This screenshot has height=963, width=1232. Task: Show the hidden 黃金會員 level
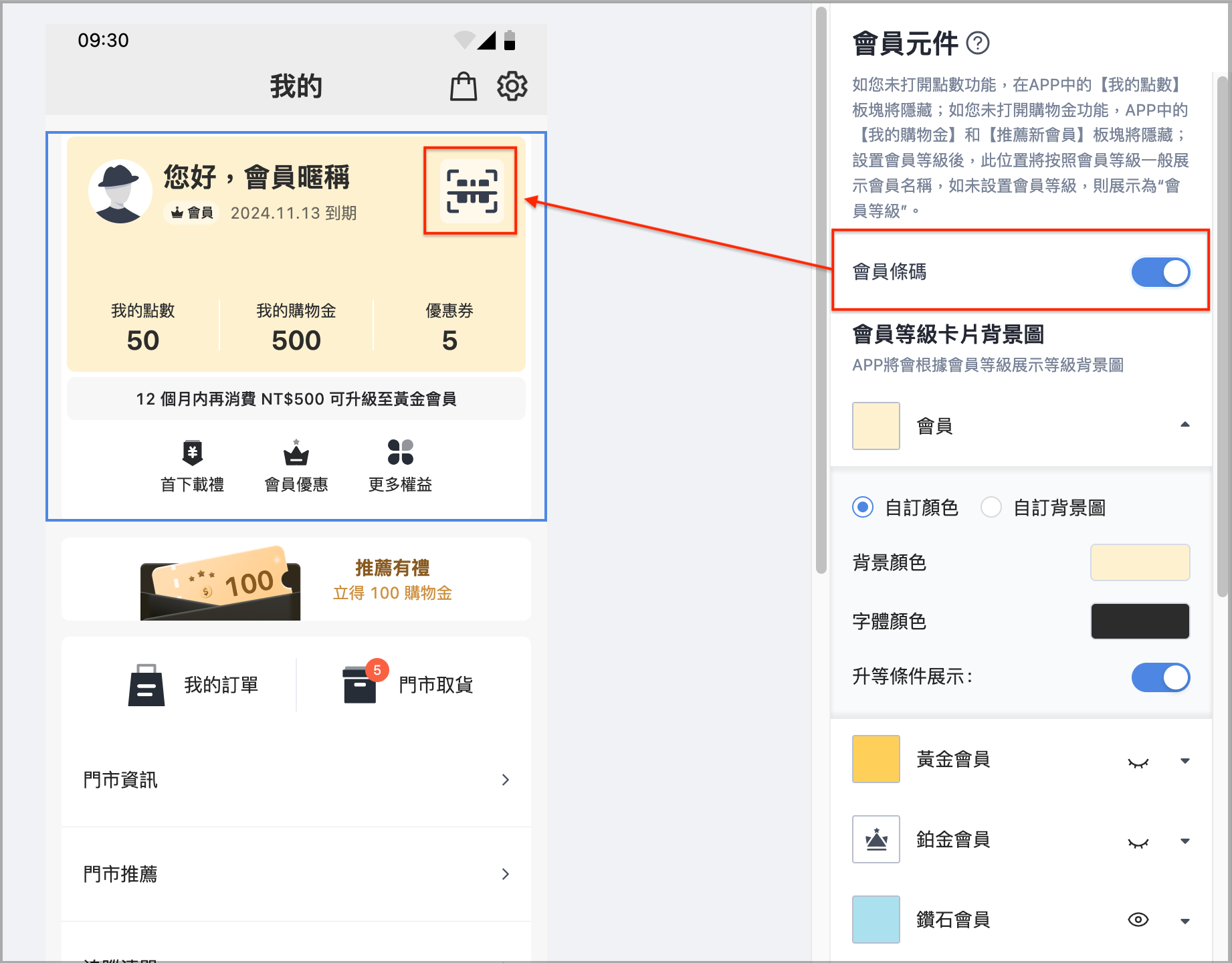(x=1138, y=762)
